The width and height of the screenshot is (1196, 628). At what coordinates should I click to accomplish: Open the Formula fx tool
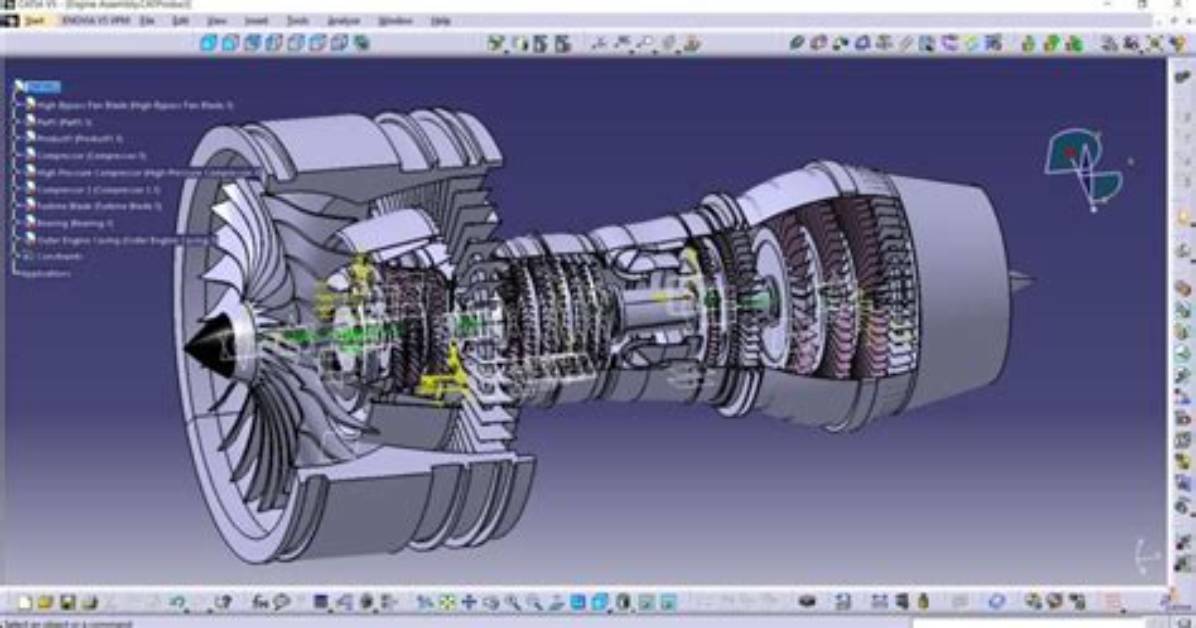point(260,603)
